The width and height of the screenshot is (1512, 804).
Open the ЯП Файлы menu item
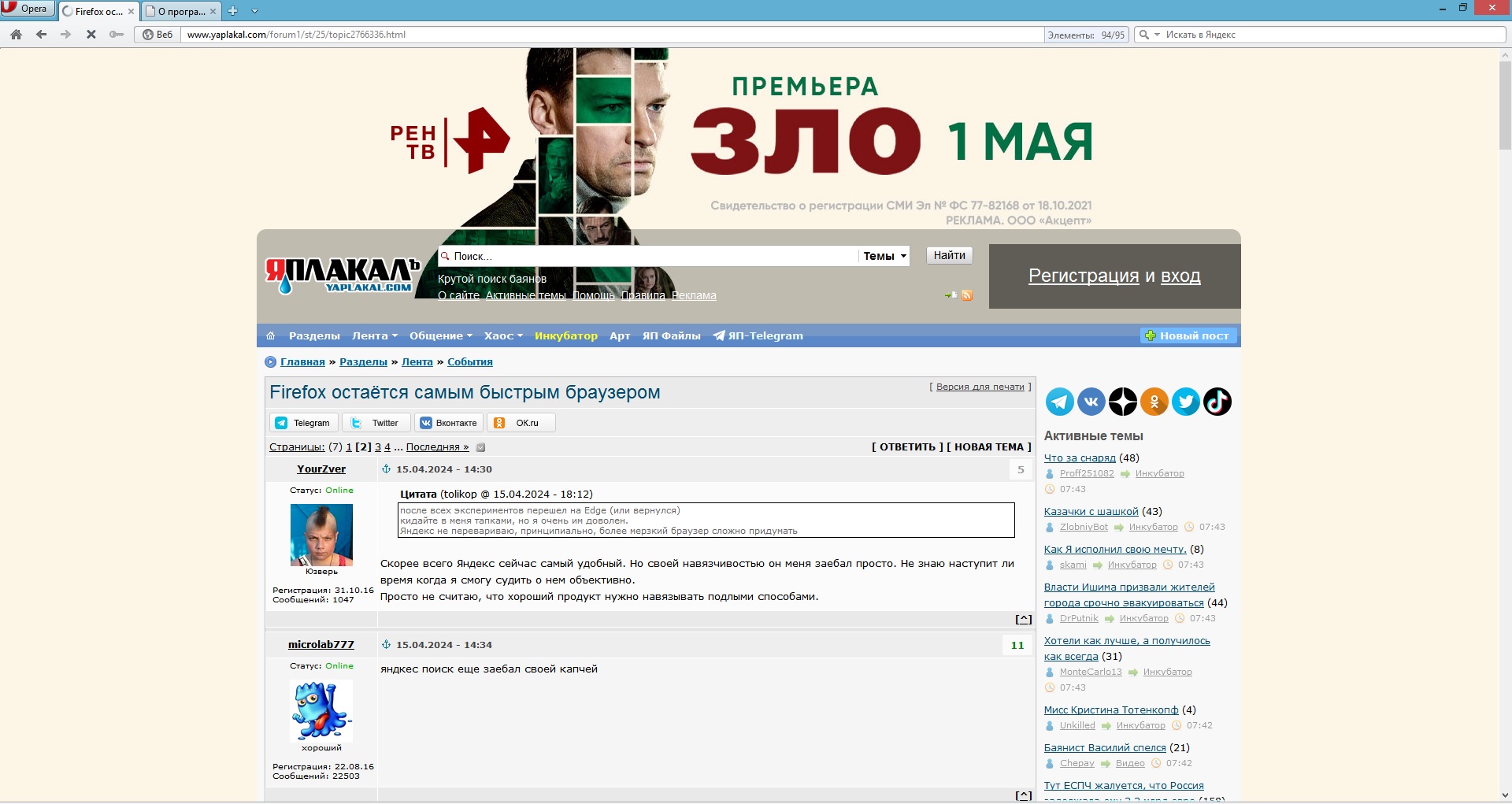[672, 335]
